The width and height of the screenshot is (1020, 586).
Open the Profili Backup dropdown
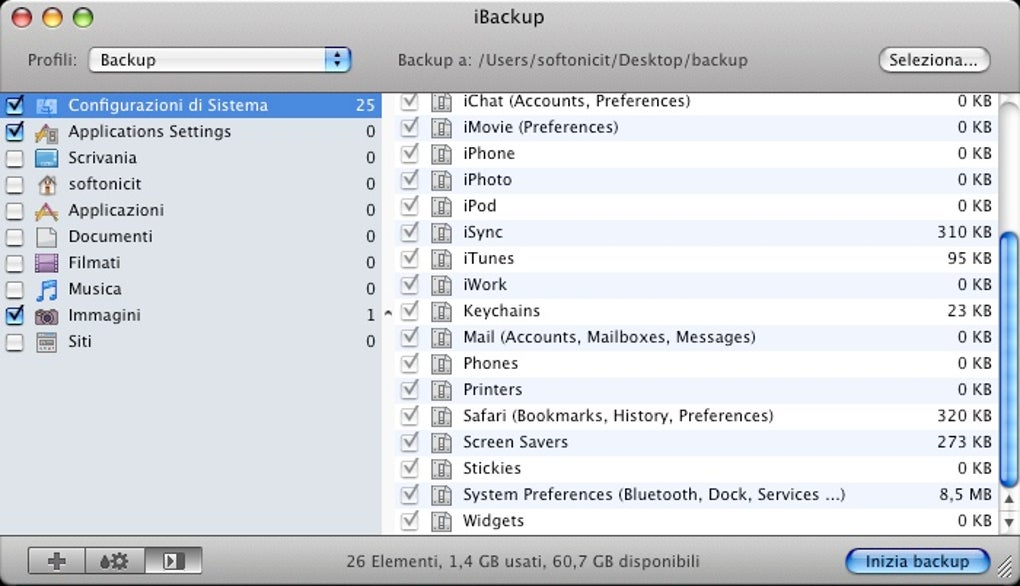pos(220,60)
